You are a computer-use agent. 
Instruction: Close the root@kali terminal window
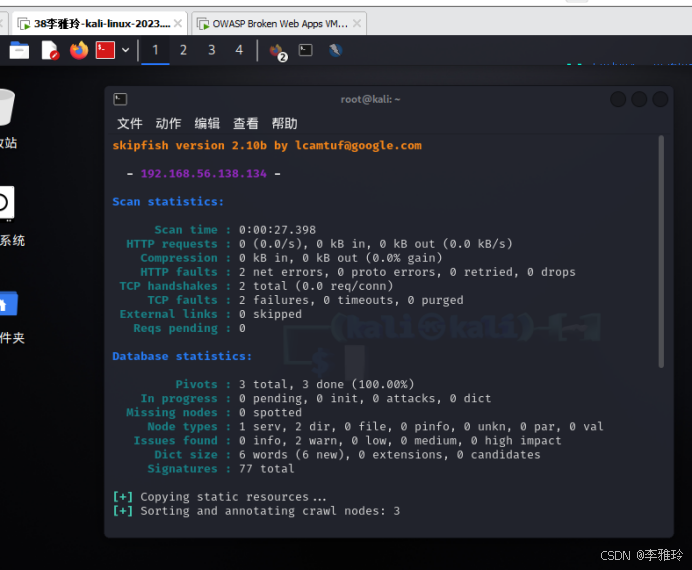coord(660,99)
